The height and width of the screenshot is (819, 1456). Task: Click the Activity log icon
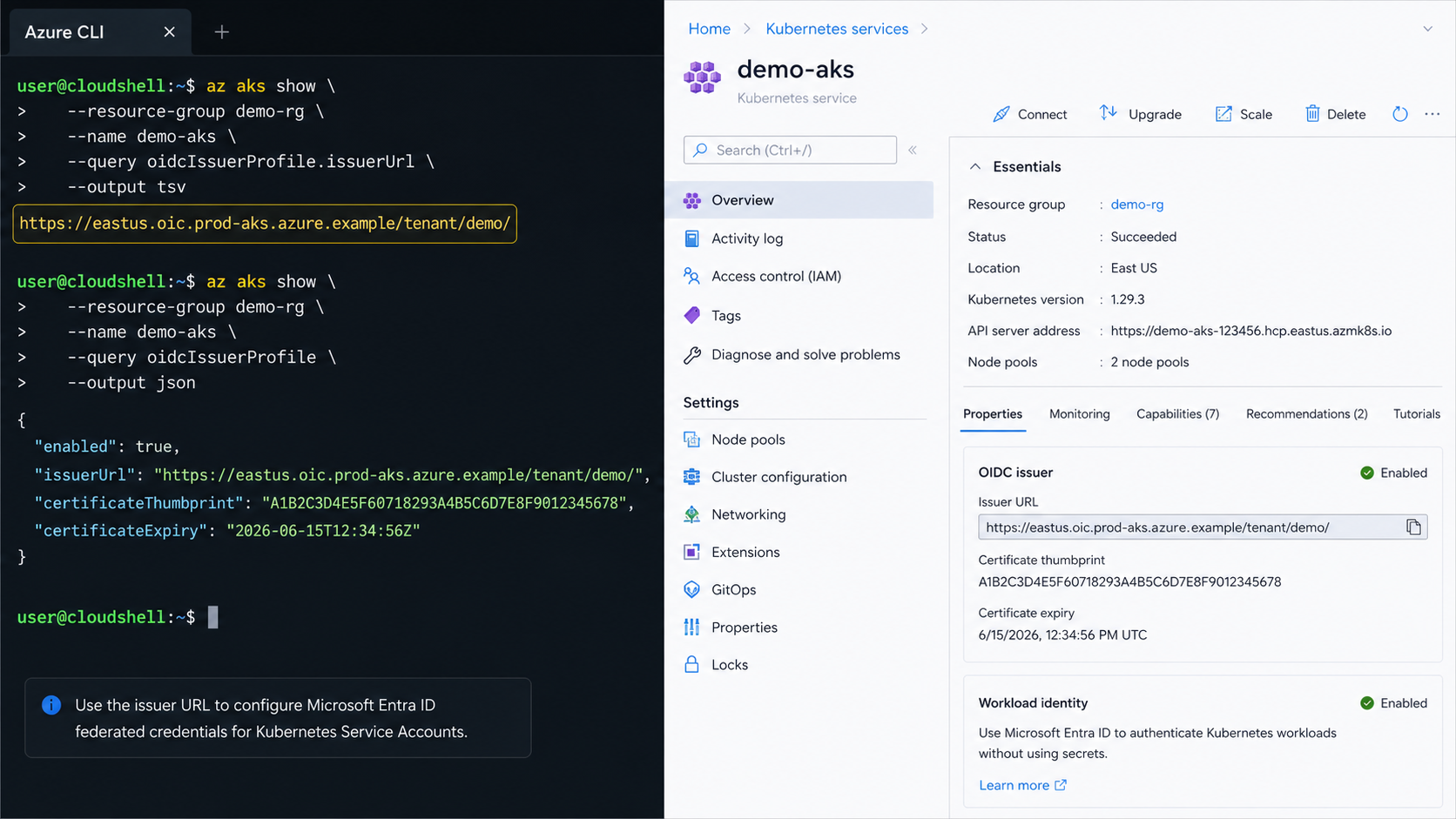click(692, 238)
